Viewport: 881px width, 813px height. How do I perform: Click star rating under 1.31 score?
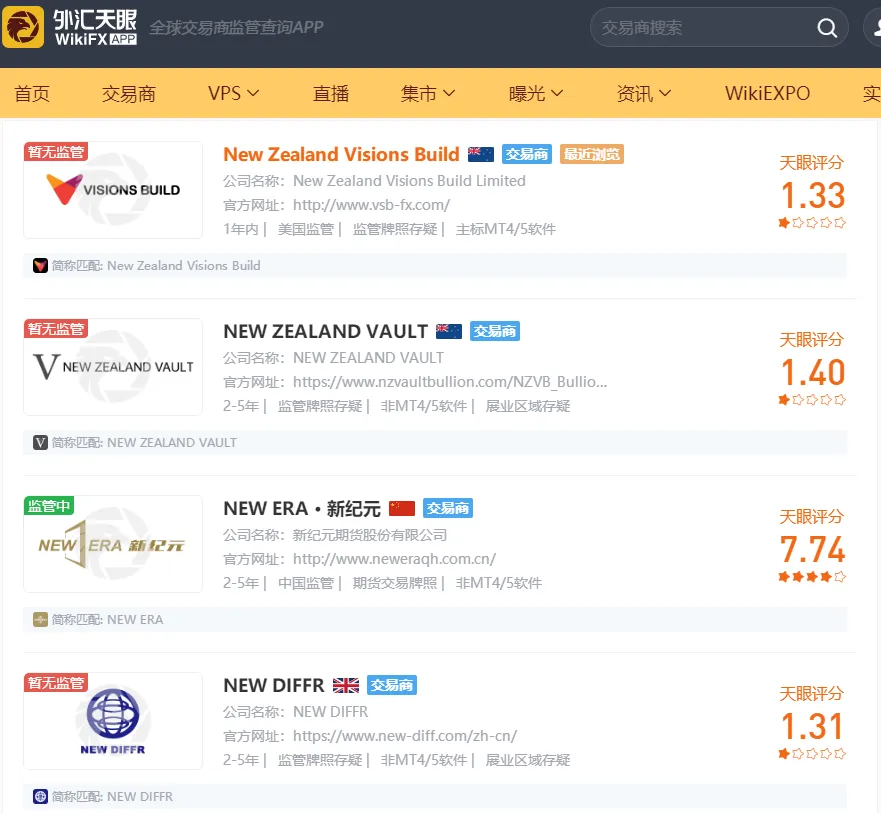(x=812, y=754)
